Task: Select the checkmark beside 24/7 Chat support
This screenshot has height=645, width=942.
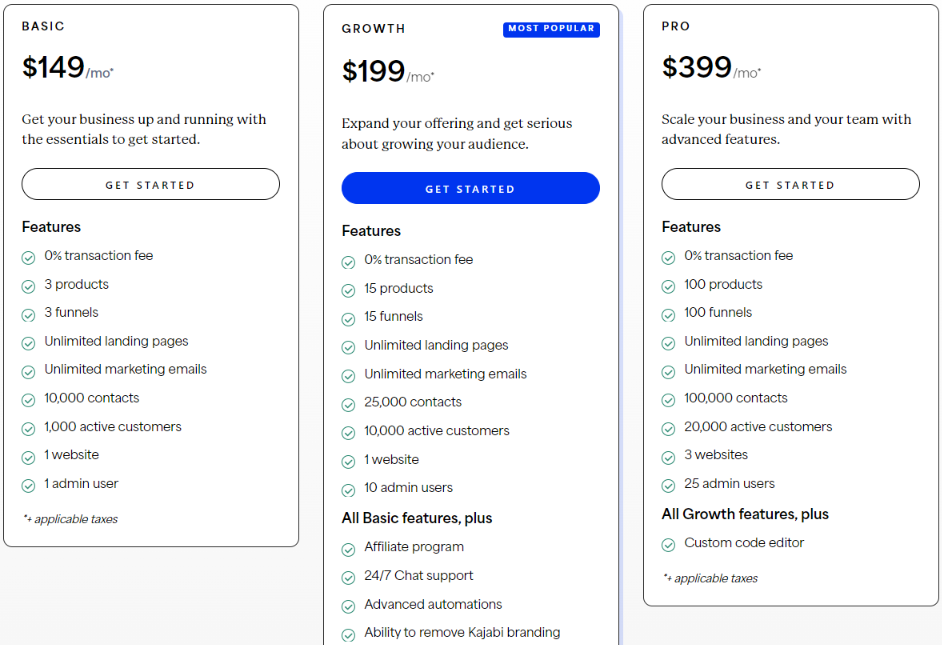Action: pos(348,576)
